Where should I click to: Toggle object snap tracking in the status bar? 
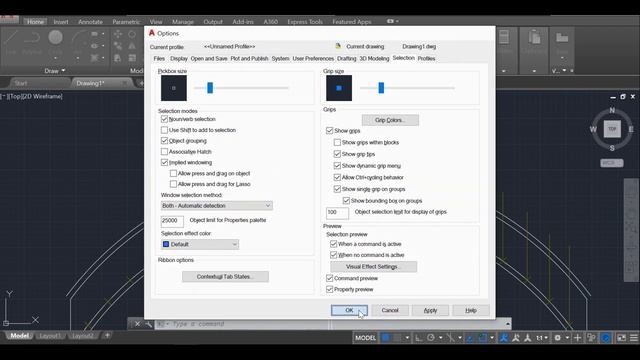(x=470, y=338)
